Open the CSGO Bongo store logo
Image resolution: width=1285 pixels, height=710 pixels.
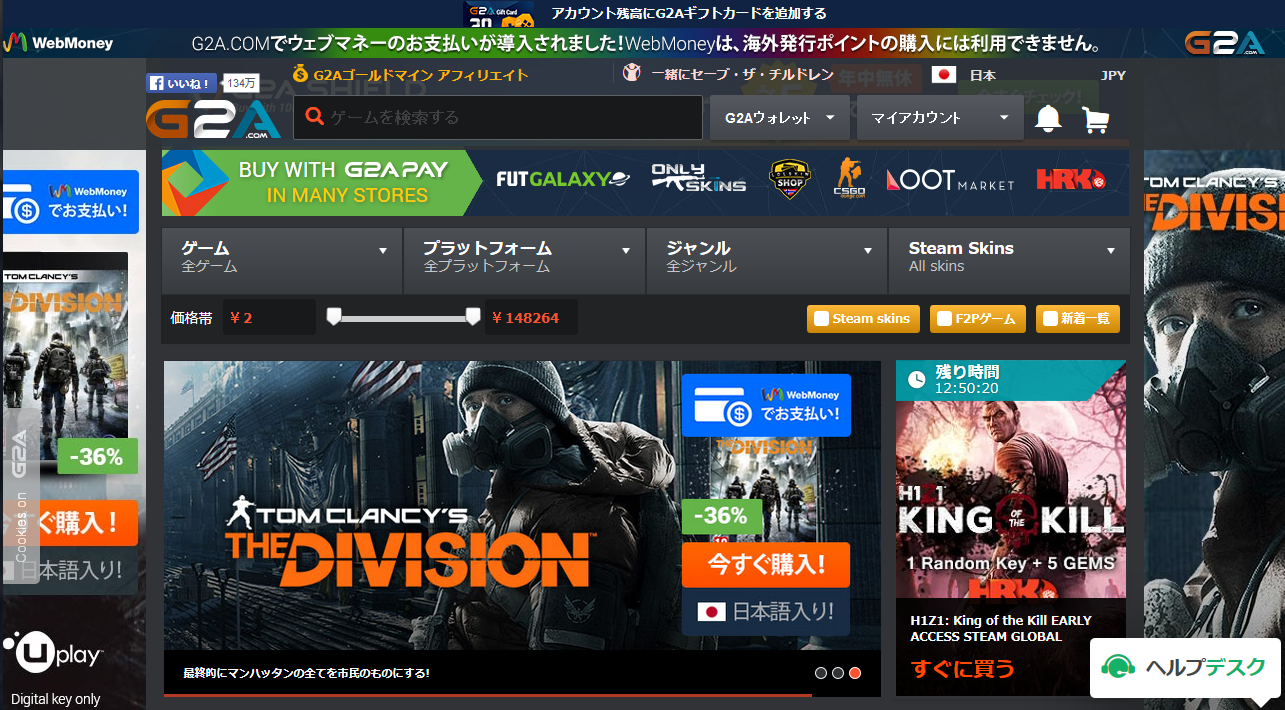tap(849, 179)
